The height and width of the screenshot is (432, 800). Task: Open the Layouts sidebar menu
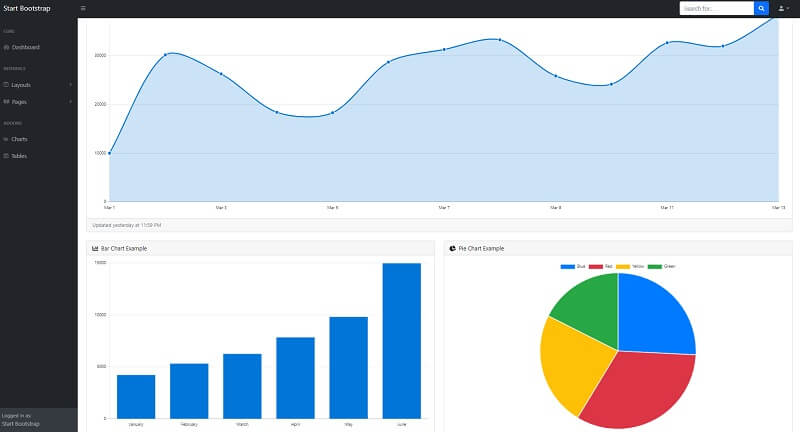(x=21, y=85)
